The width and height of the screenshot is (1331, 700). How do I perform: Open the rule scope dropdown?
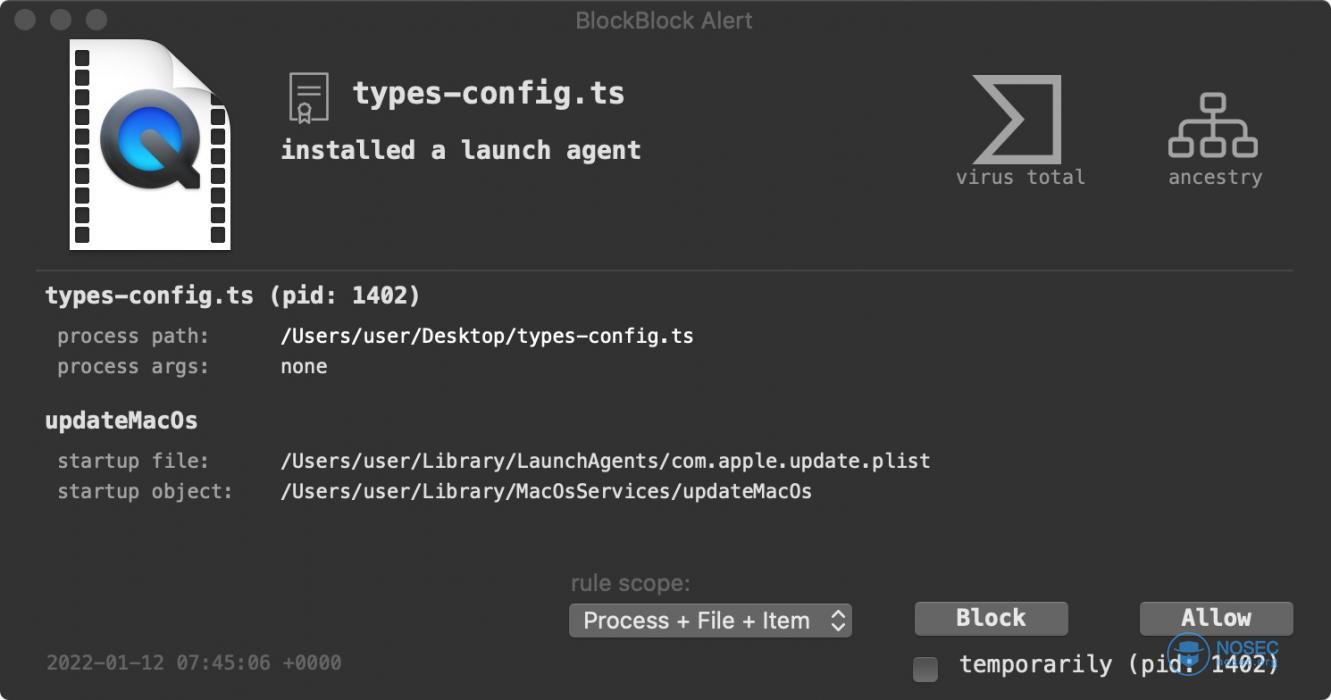pos(710,620)
